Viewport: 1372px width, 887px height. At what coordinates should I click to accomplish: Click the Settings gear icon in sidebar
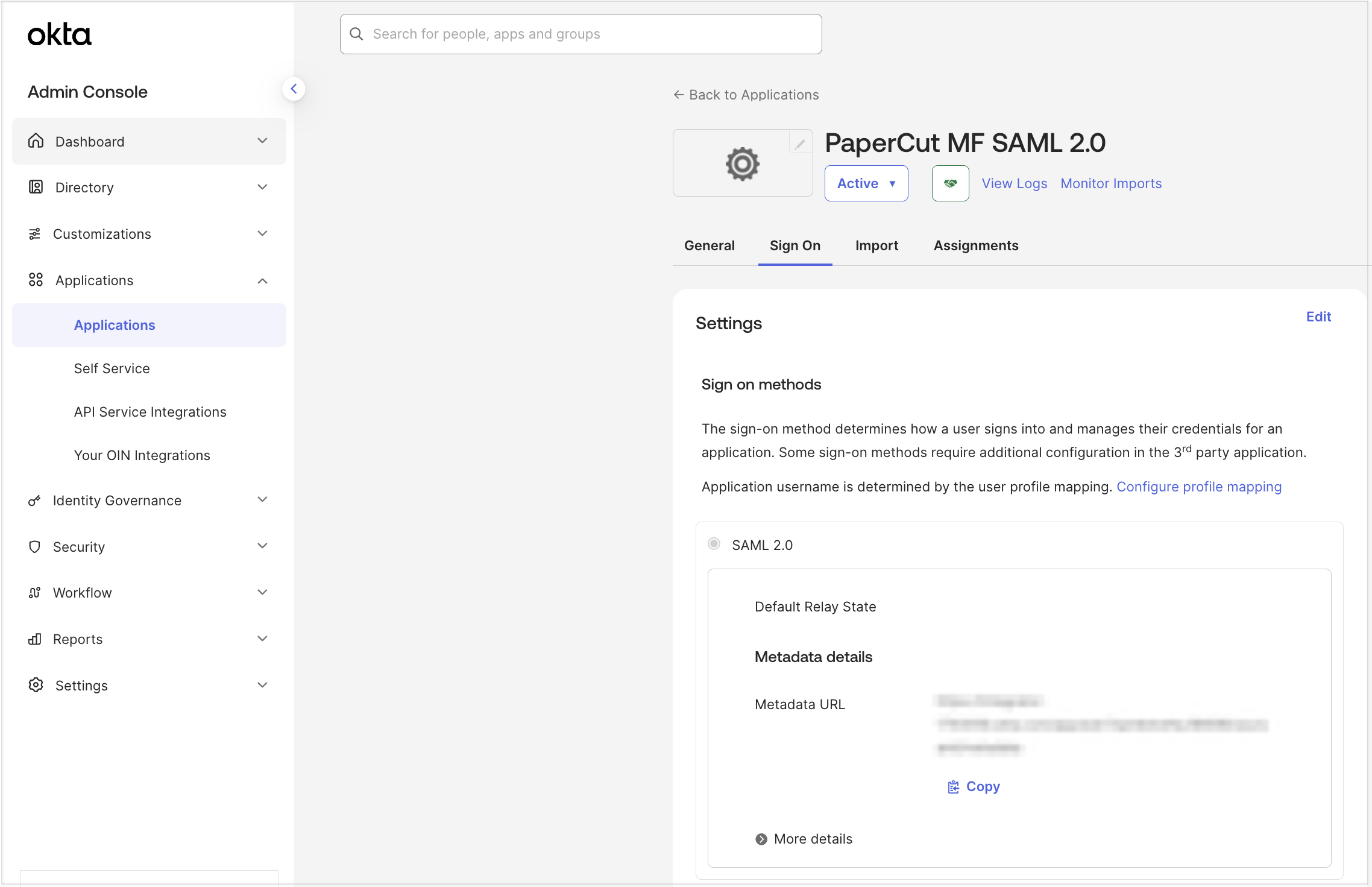(36, 686)
